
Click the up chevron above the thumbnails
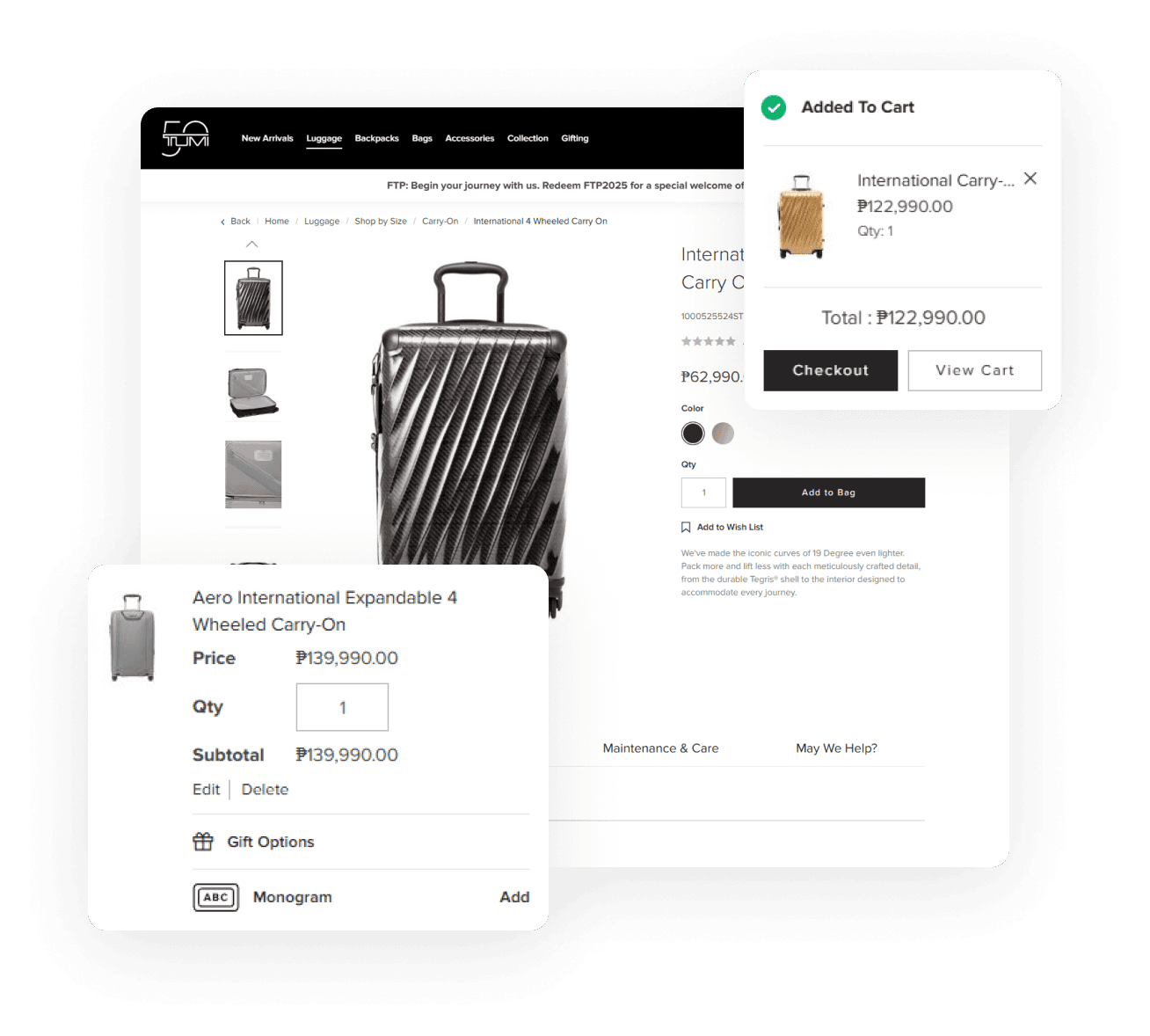pos(252,244)
